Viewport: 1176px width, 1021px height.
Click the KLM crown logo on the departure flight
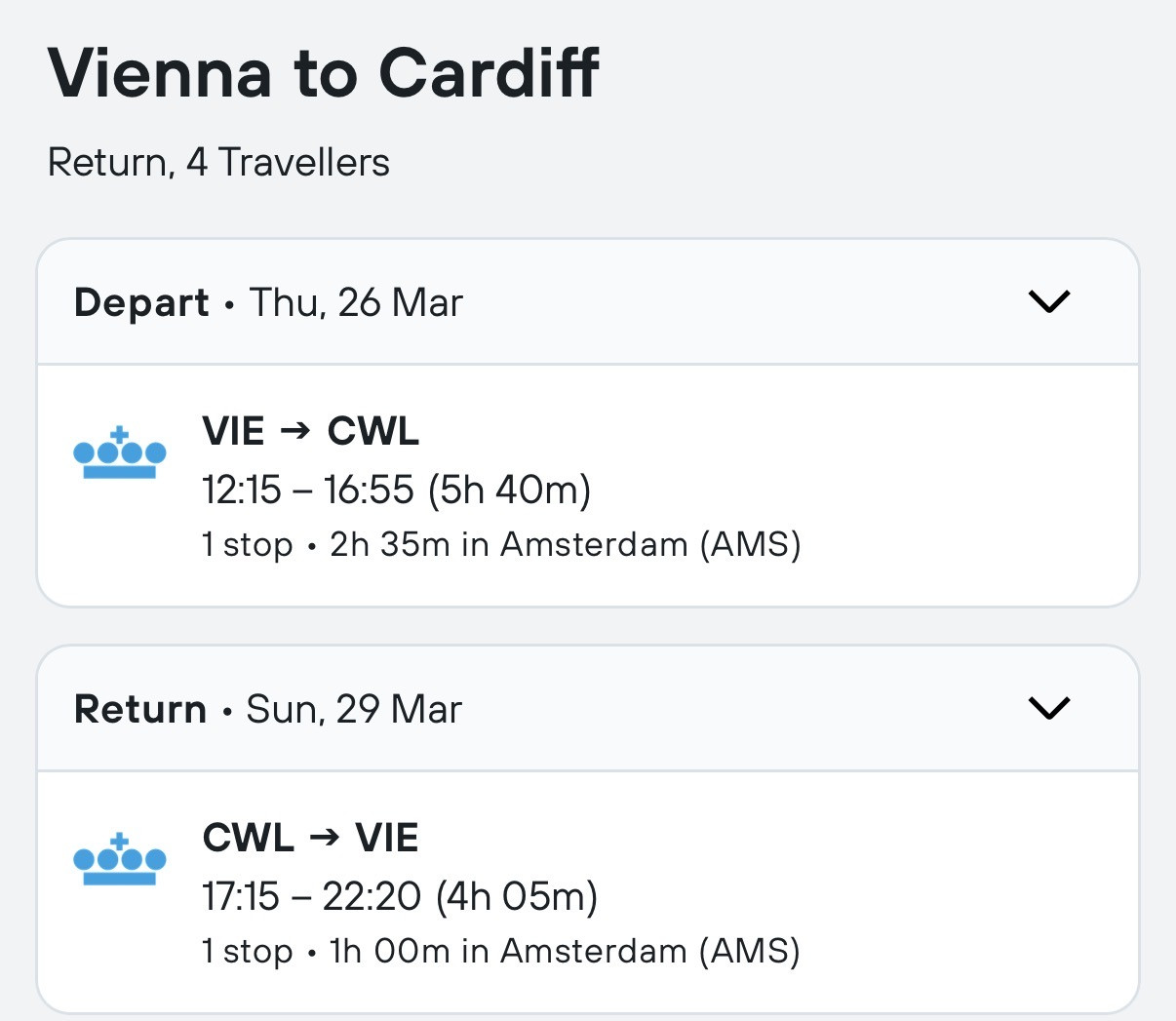tap(120, 453)
